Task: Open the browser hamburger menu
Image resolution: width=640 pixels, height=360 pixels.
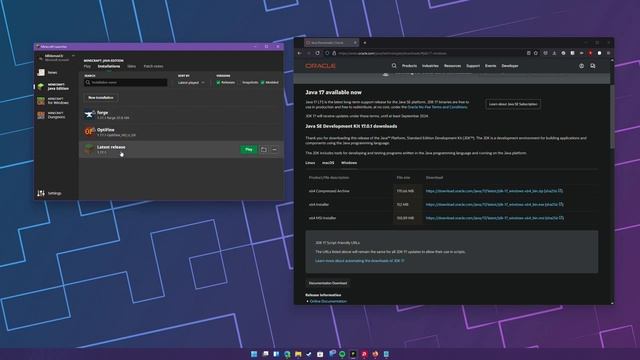Action: pos(608,53)
